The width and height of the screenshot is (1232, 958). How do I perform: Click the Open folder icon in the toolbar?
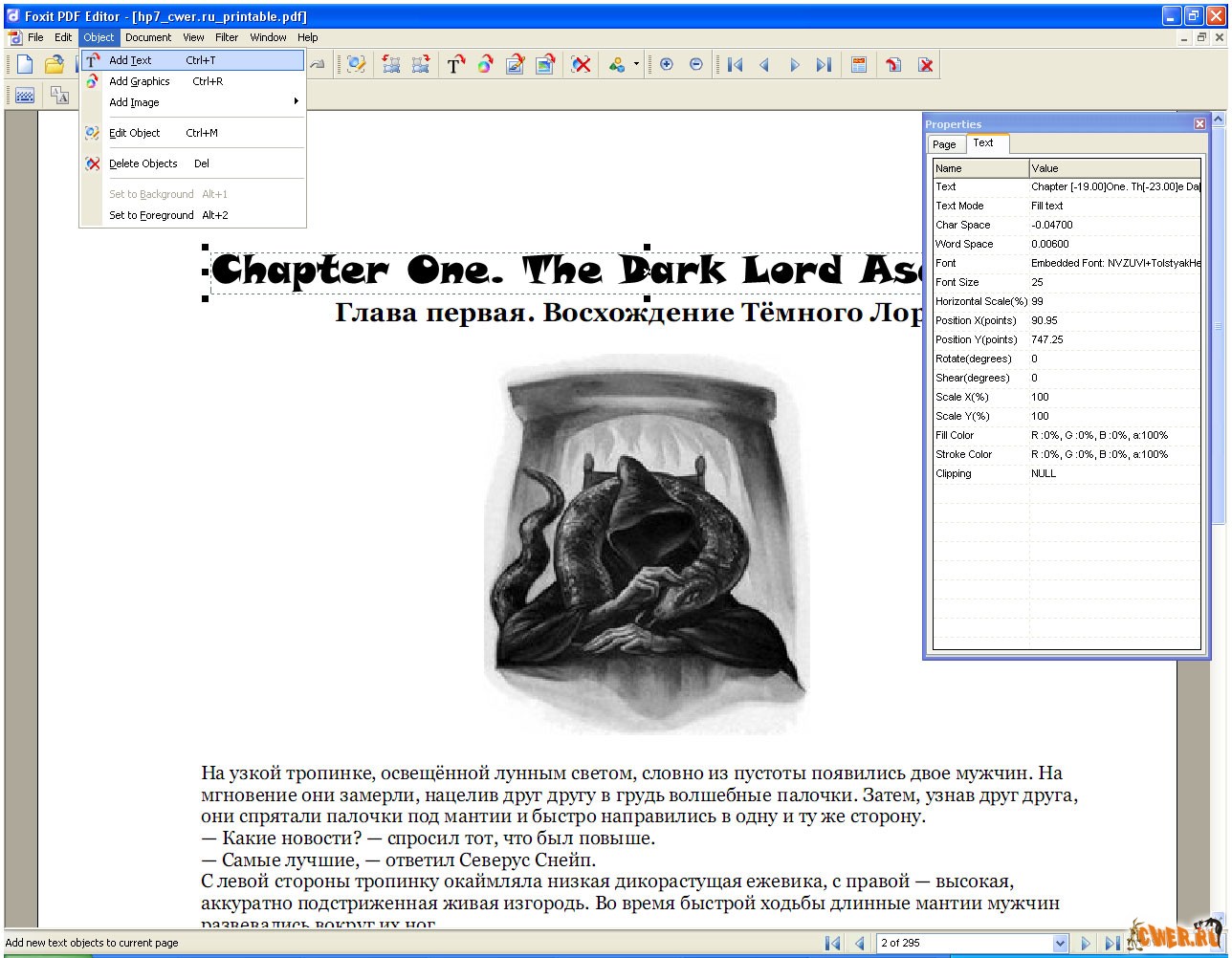click(55, 64)
